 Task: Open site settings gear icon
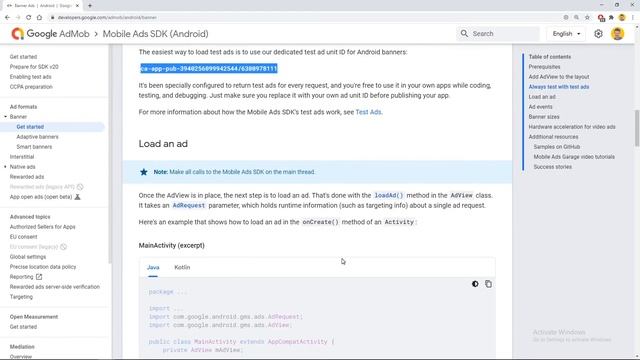click(x=598, y=34)
